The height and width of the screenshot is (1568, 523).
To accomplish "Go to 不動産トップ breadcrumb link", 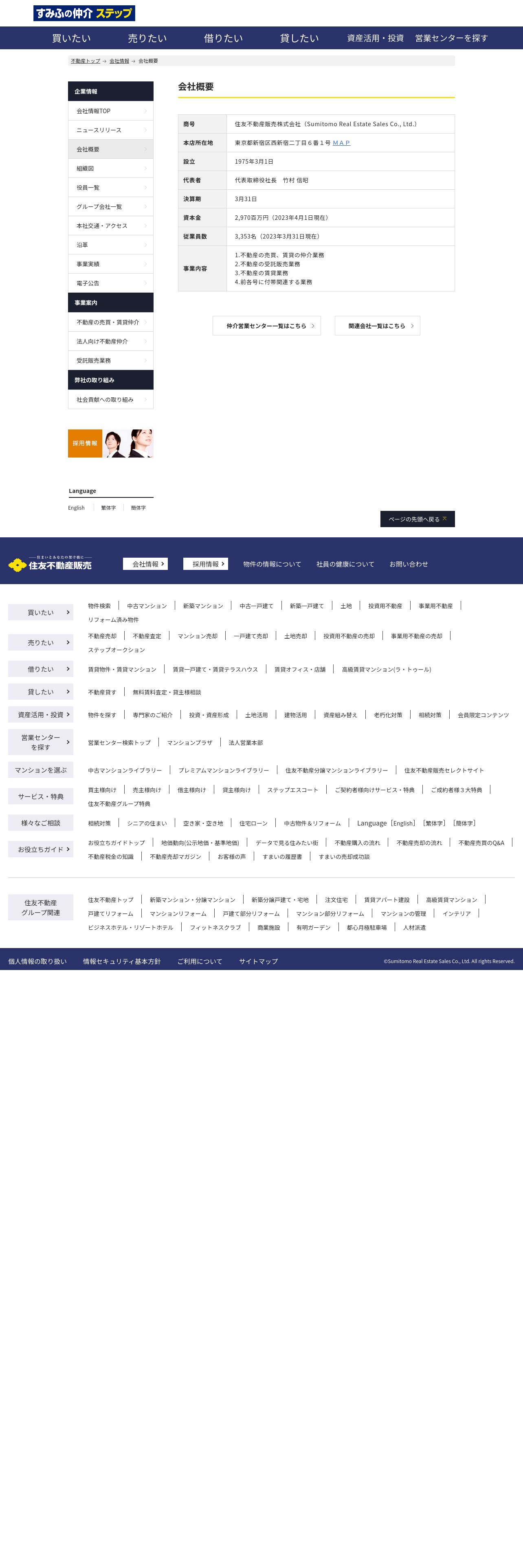I will pos(85,61).
